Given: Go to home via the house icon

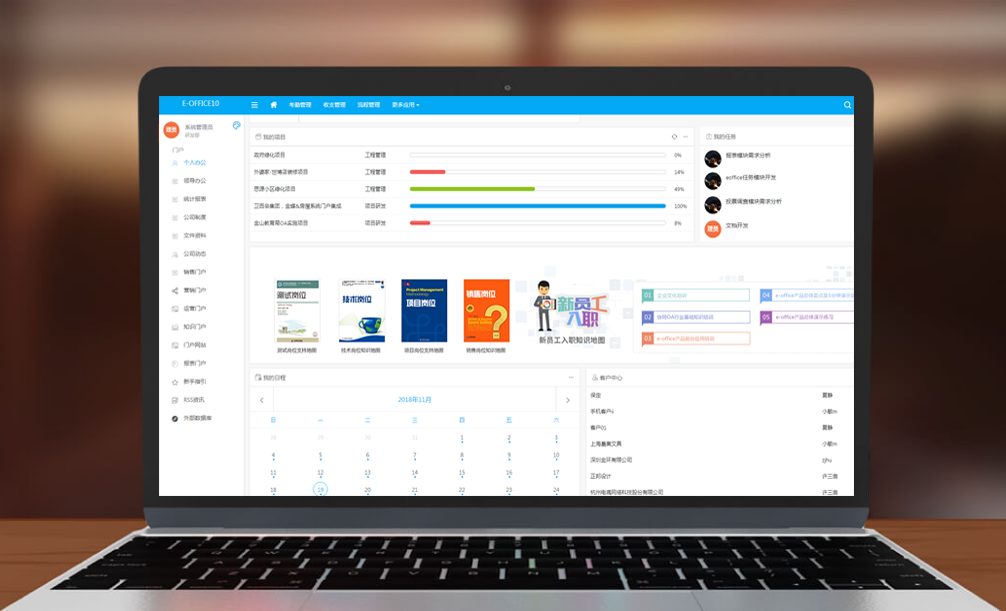Looking at the screenshot, I should [x=274, y=104].
